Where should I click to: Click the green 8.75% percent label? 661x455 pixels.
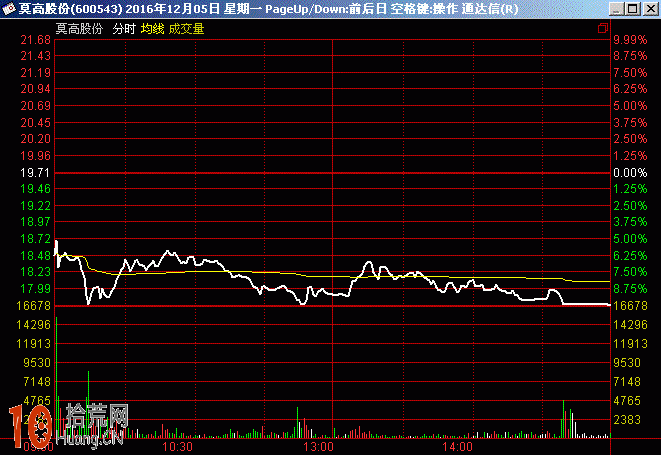pos(630,288)
